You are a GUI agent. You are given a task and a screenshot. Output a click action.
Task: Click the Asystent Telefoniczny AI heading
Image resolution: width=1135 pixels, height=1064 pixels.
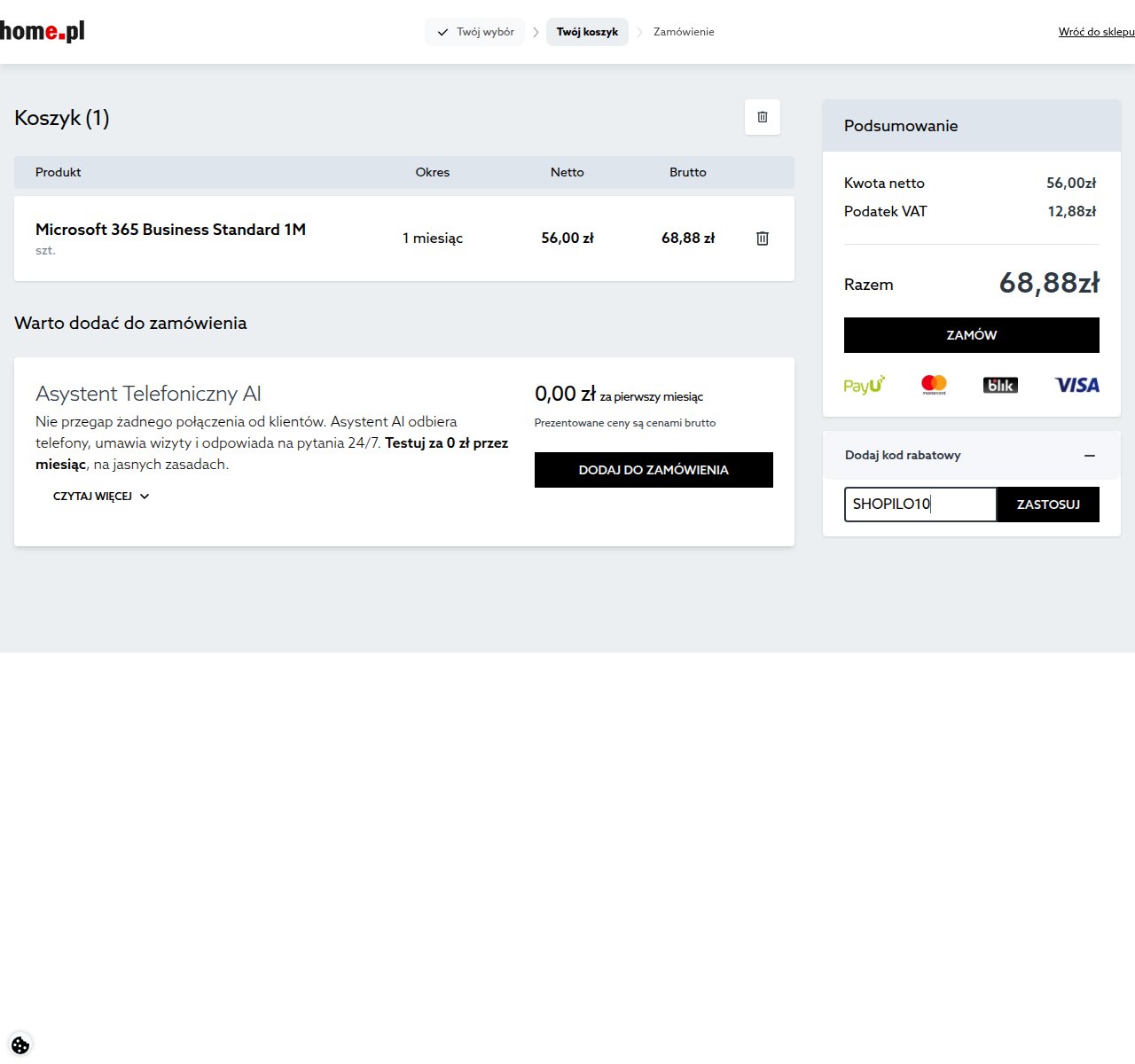(148, 394)
